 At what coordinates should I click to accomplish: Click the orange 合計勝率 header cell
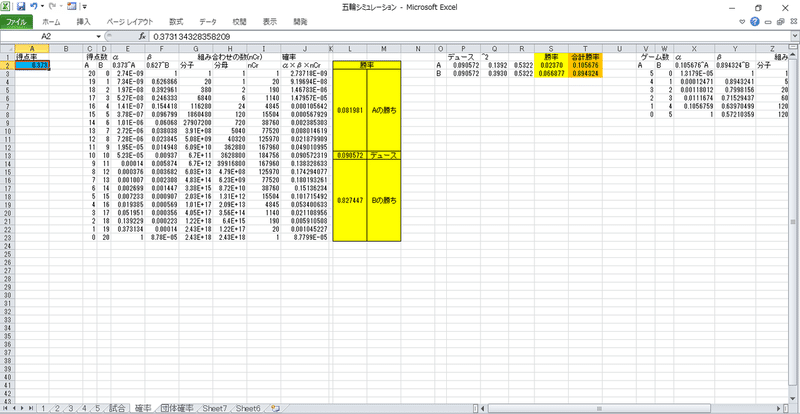[585, 57]
